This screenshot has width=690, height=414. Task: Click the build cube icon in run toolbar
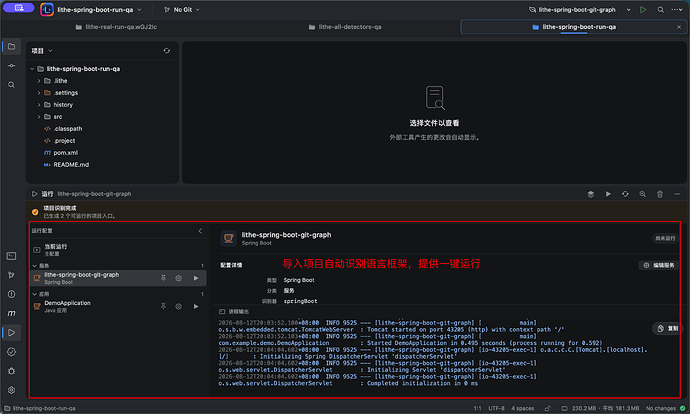(591, 194)
